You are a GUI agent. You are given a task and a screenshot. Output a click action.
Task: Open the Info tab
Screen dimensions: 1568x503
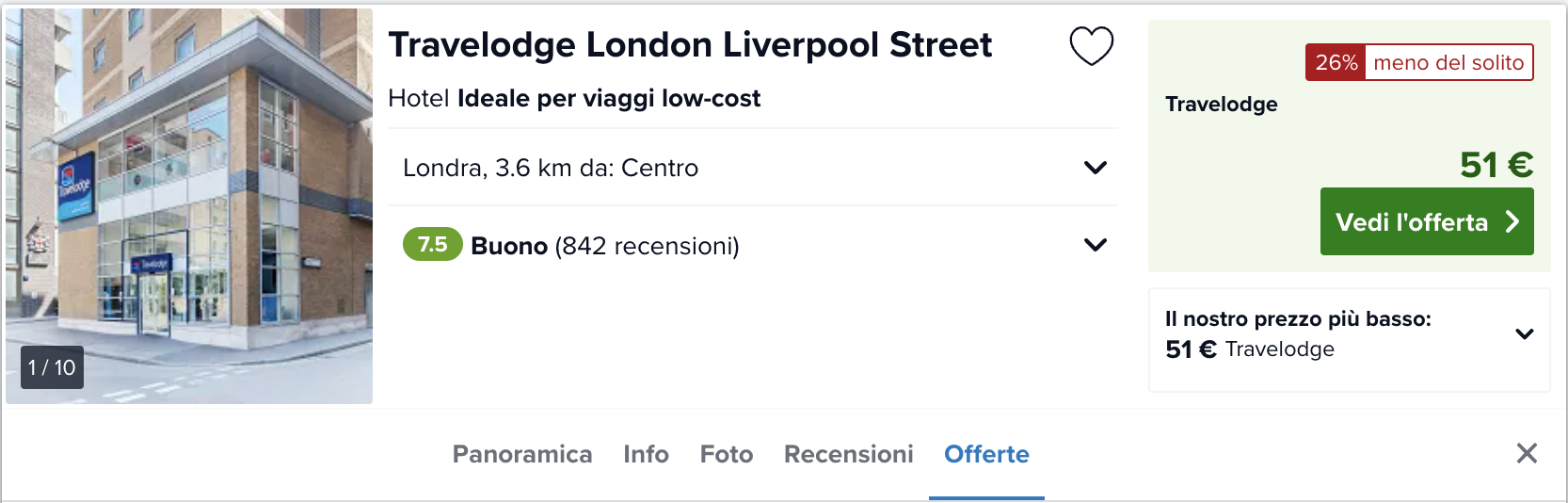pyautogui.click(x=646, y=454)
